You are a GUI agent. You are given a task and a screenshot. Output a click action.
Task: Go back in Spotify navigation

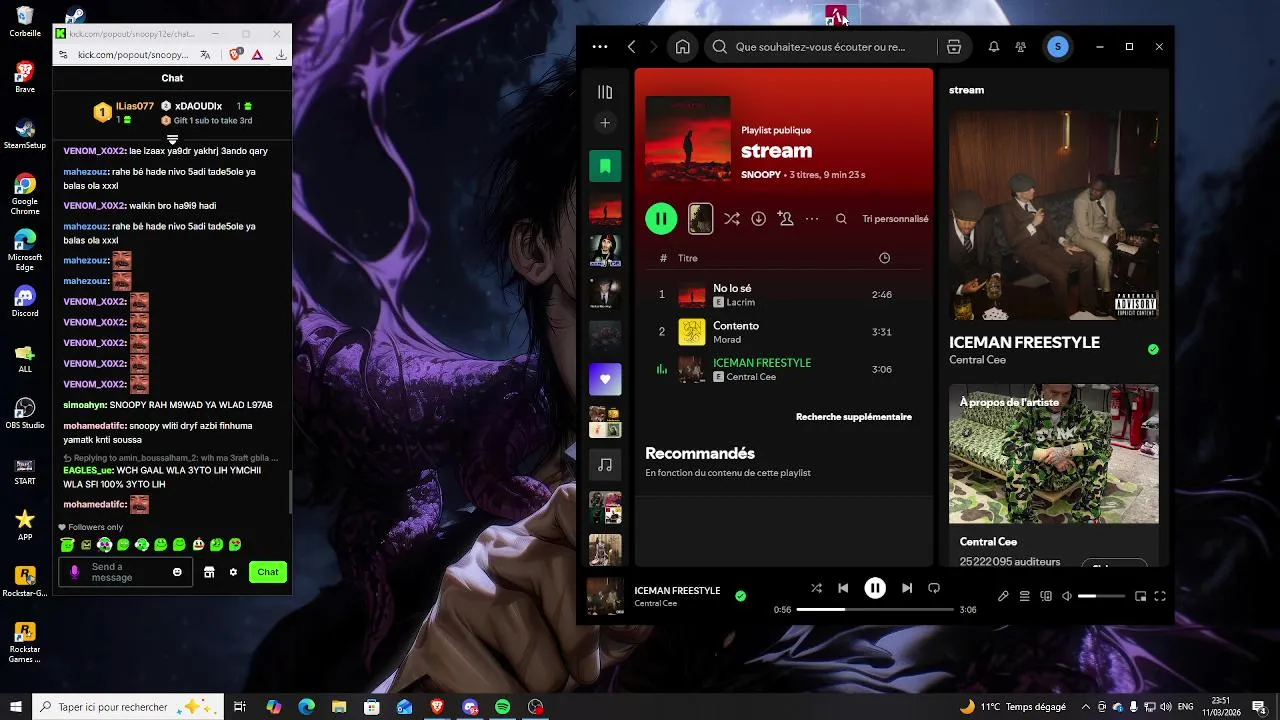click(x=631, y=47)
